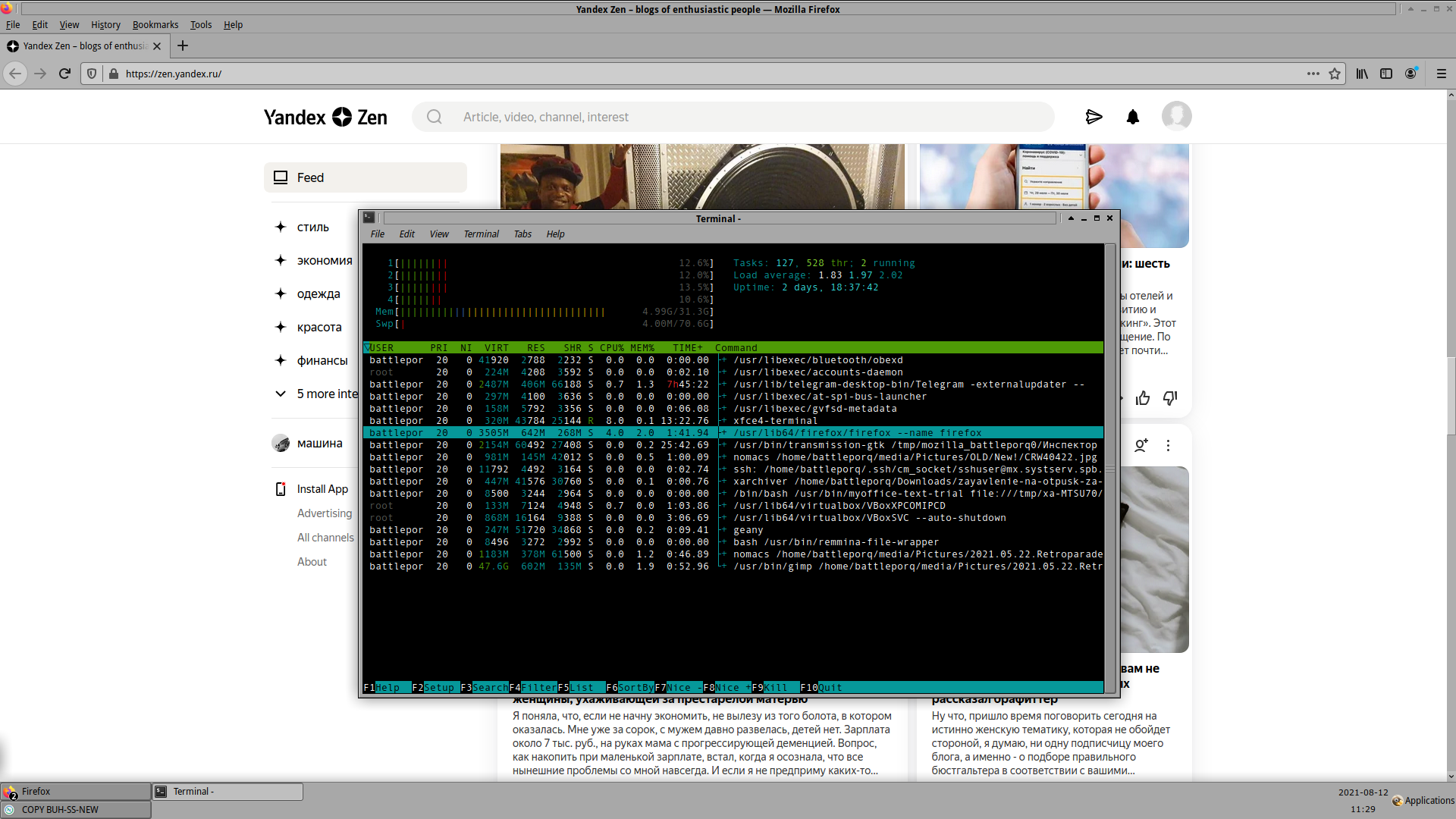Open the All channels link
The width and height of the screenshot is (1456, 819).
[325, 538]
